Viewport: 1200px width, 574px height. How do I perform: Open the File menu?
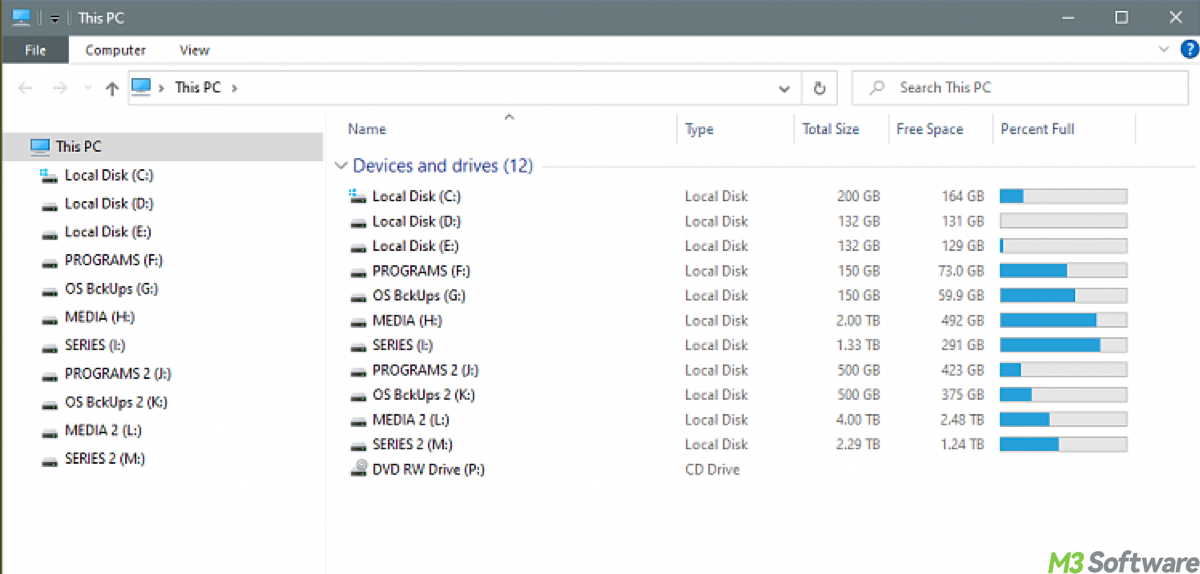point(35,50)
